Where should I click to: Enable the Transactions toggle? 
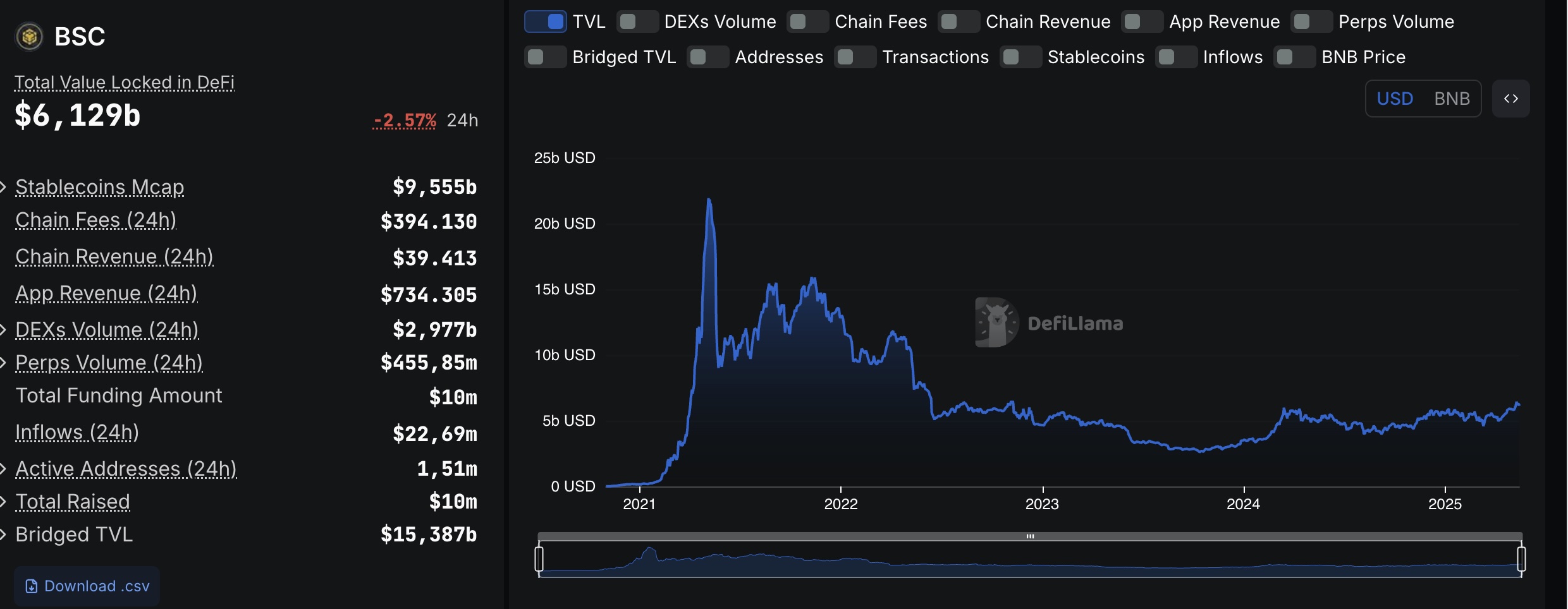[855, 57]
